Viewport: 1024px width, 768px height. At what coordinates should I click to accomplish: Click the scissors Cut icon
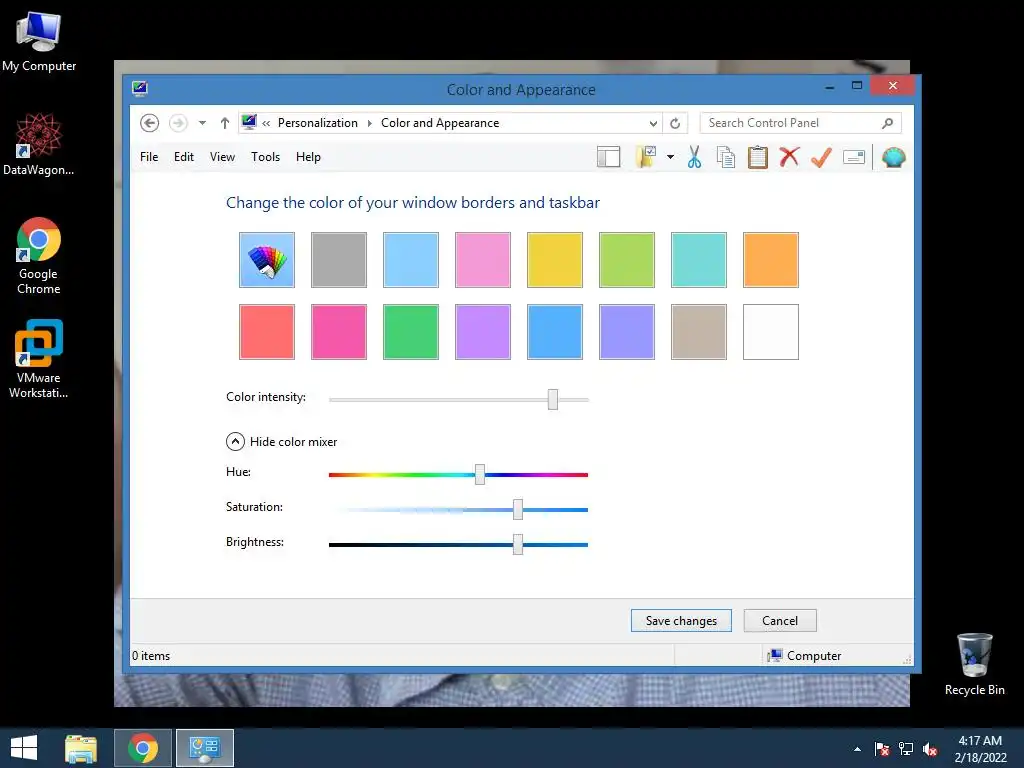tap(694, 157)
